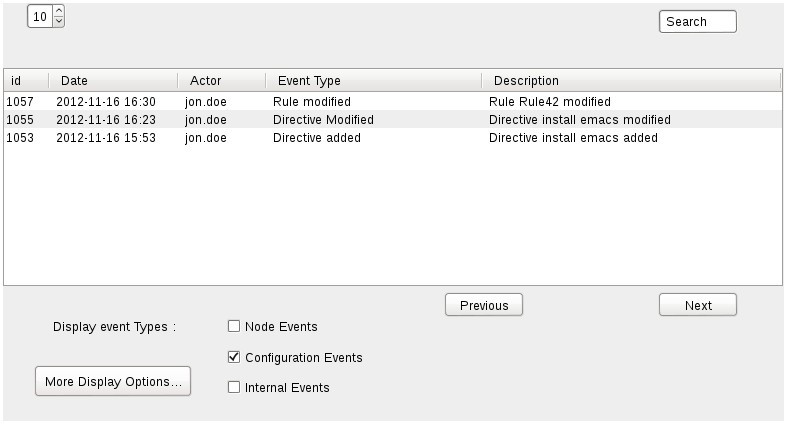Enable the Node Events checkbox
This screenshot has height=423, width=787.
point(234,327)
